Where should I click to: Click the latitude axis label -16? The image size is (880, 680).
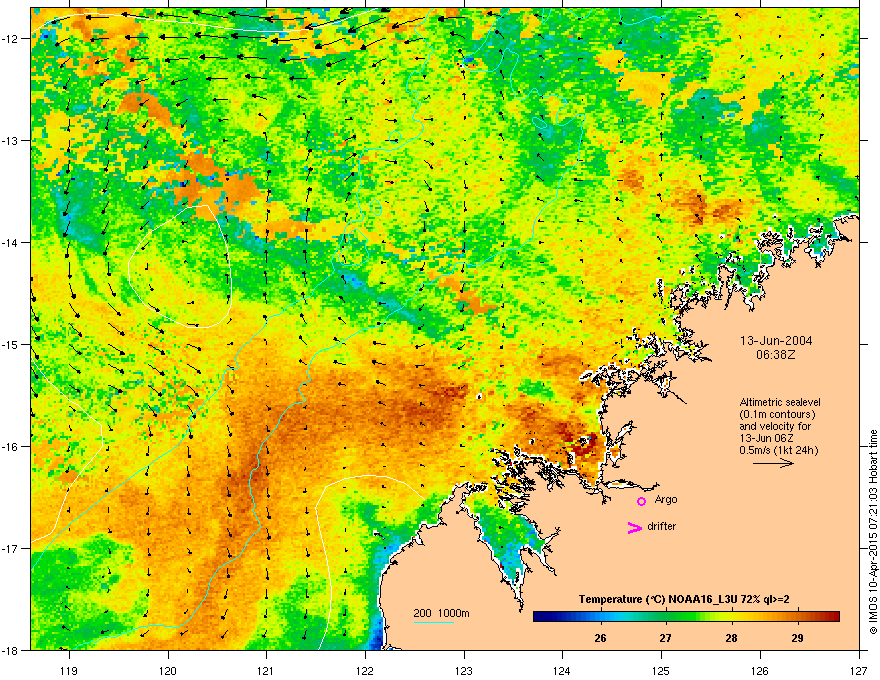click(x=11, y=447)
